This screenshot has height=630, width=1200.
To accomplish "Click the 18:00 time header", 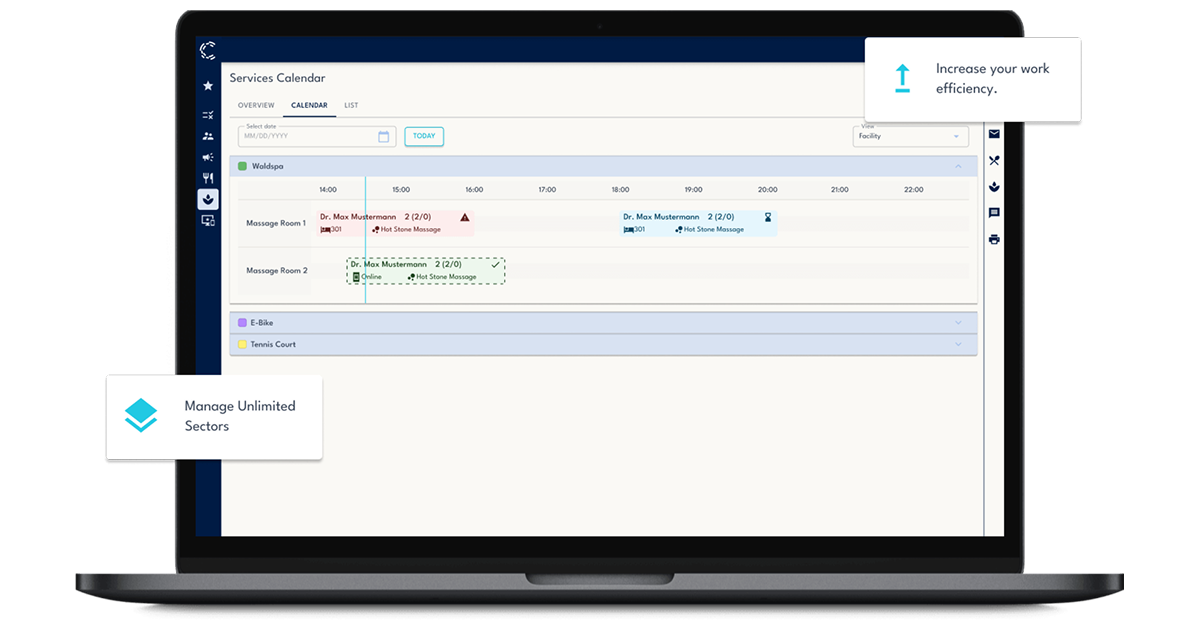I will 620,190.
